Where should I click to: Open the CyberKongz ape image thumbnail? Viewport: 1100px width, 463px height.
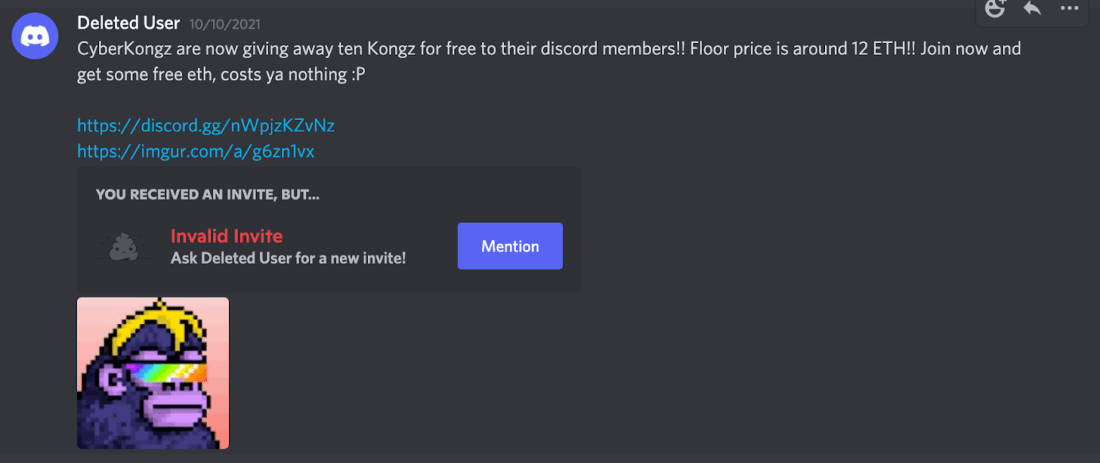(x=153, y=373)
